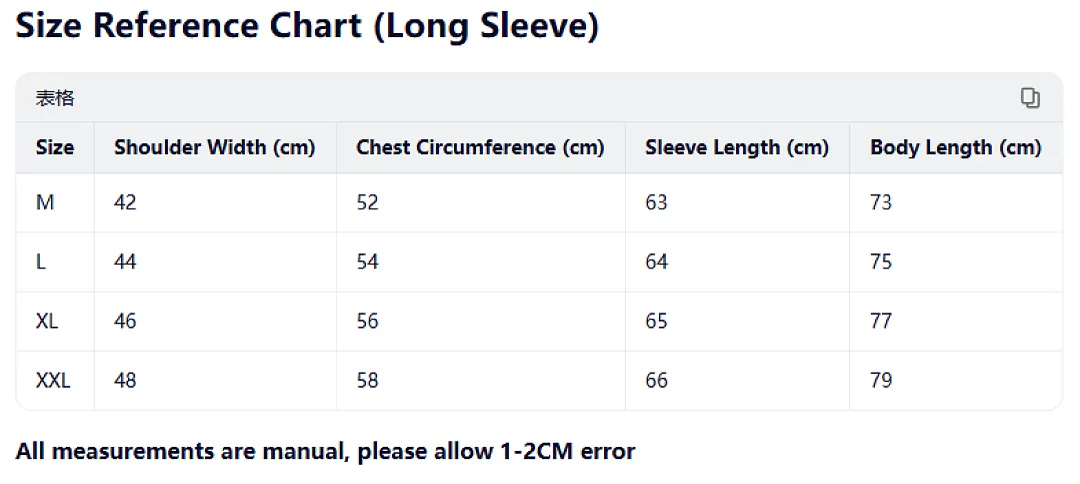
Task: Click the Body Length (cm) column header
Action: (956, 147)
